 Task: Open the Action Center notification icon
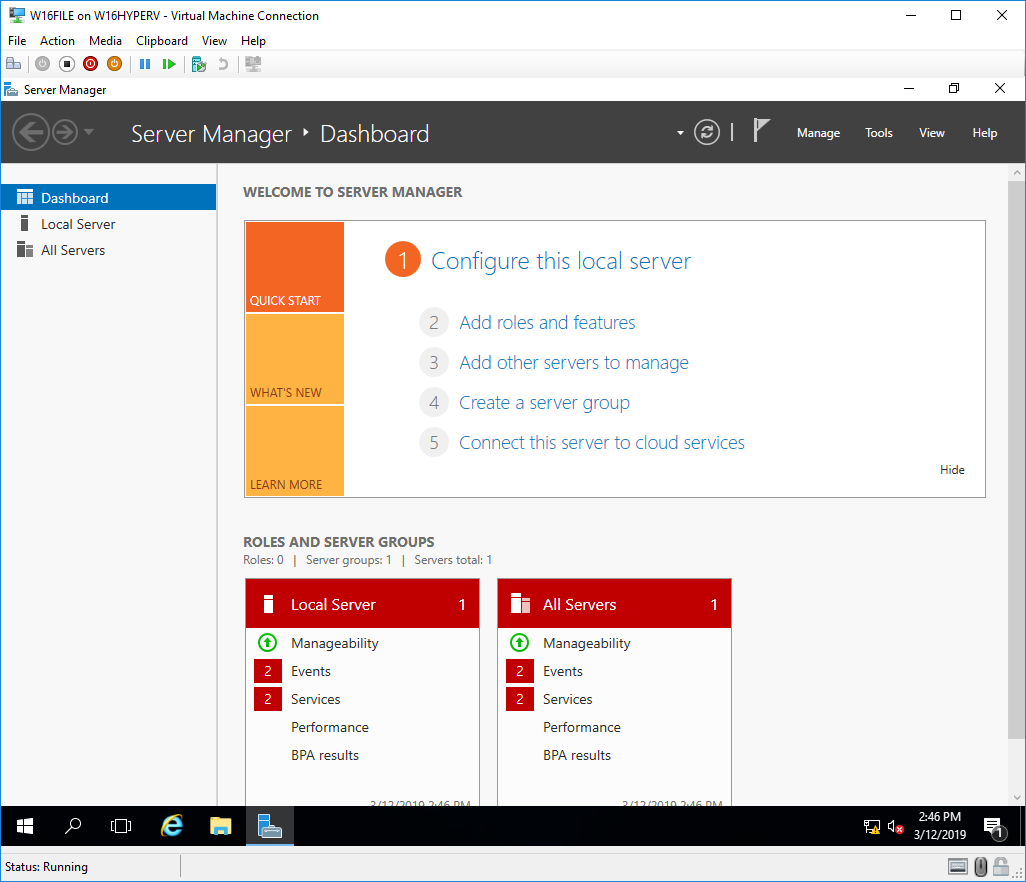[994, 828]
